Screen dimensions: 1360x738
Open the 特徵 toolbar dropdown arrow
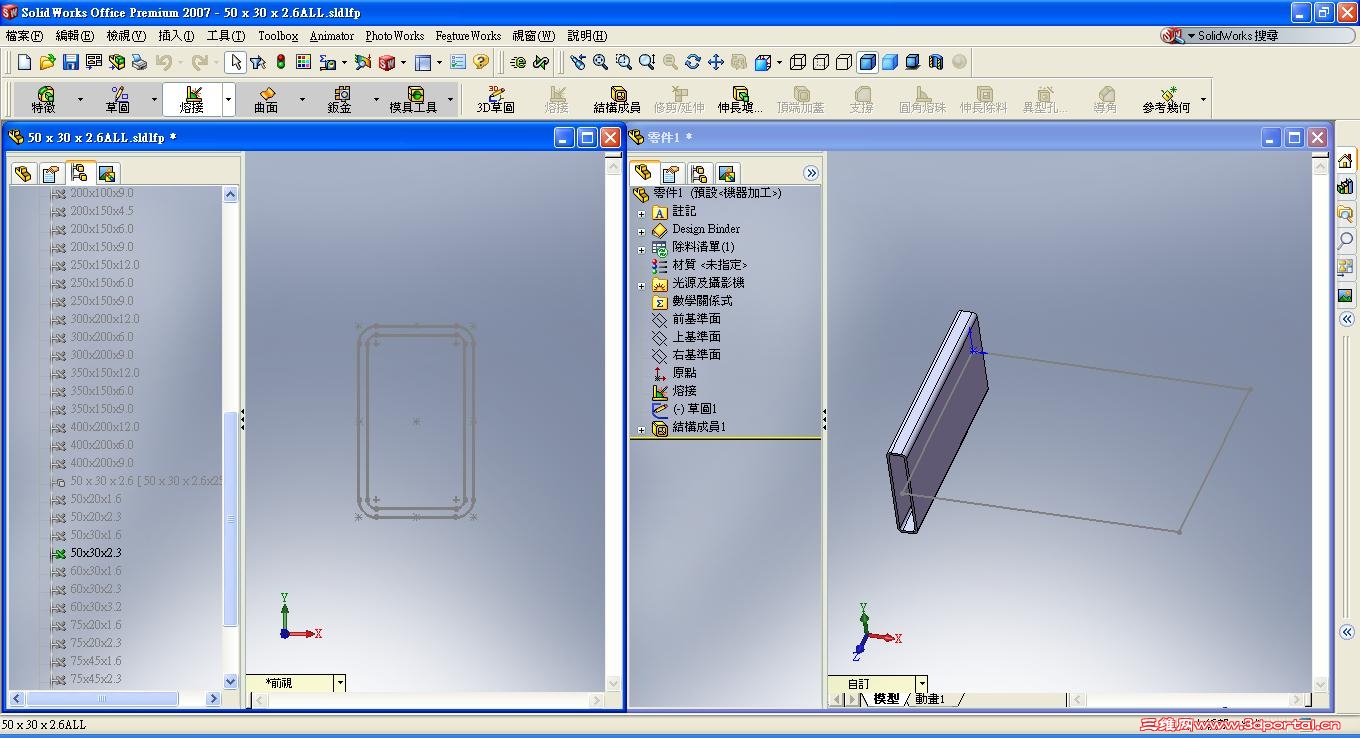[x=80, y=100]
